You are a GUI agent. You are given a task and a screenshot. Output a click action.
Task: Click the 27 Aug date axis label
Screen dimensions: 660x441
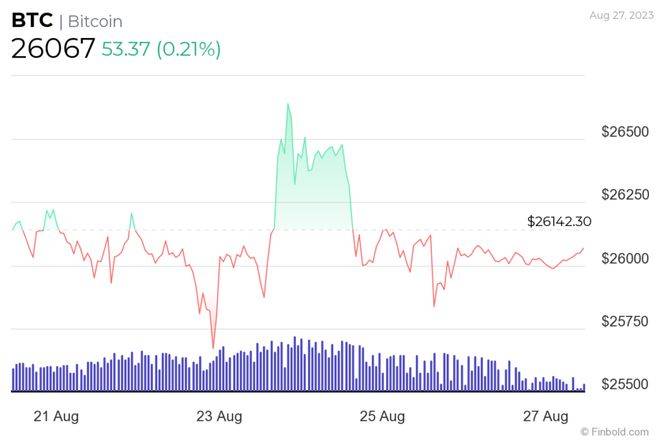pyautogui.click(x=545, y=414)
